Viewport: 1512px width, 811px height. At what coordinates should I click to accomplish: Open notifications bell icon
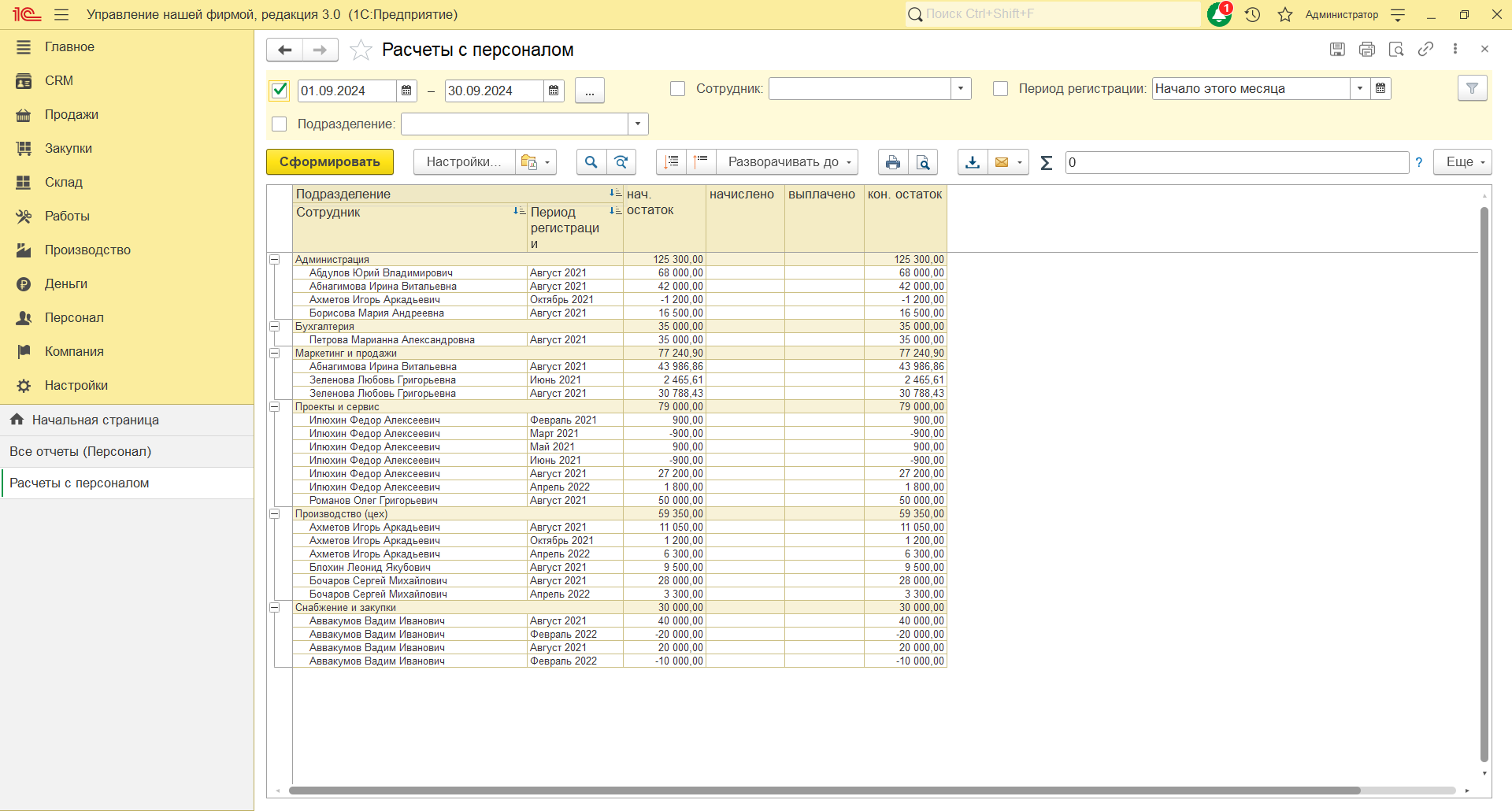pyautogui.click(x=1219, y=14)
